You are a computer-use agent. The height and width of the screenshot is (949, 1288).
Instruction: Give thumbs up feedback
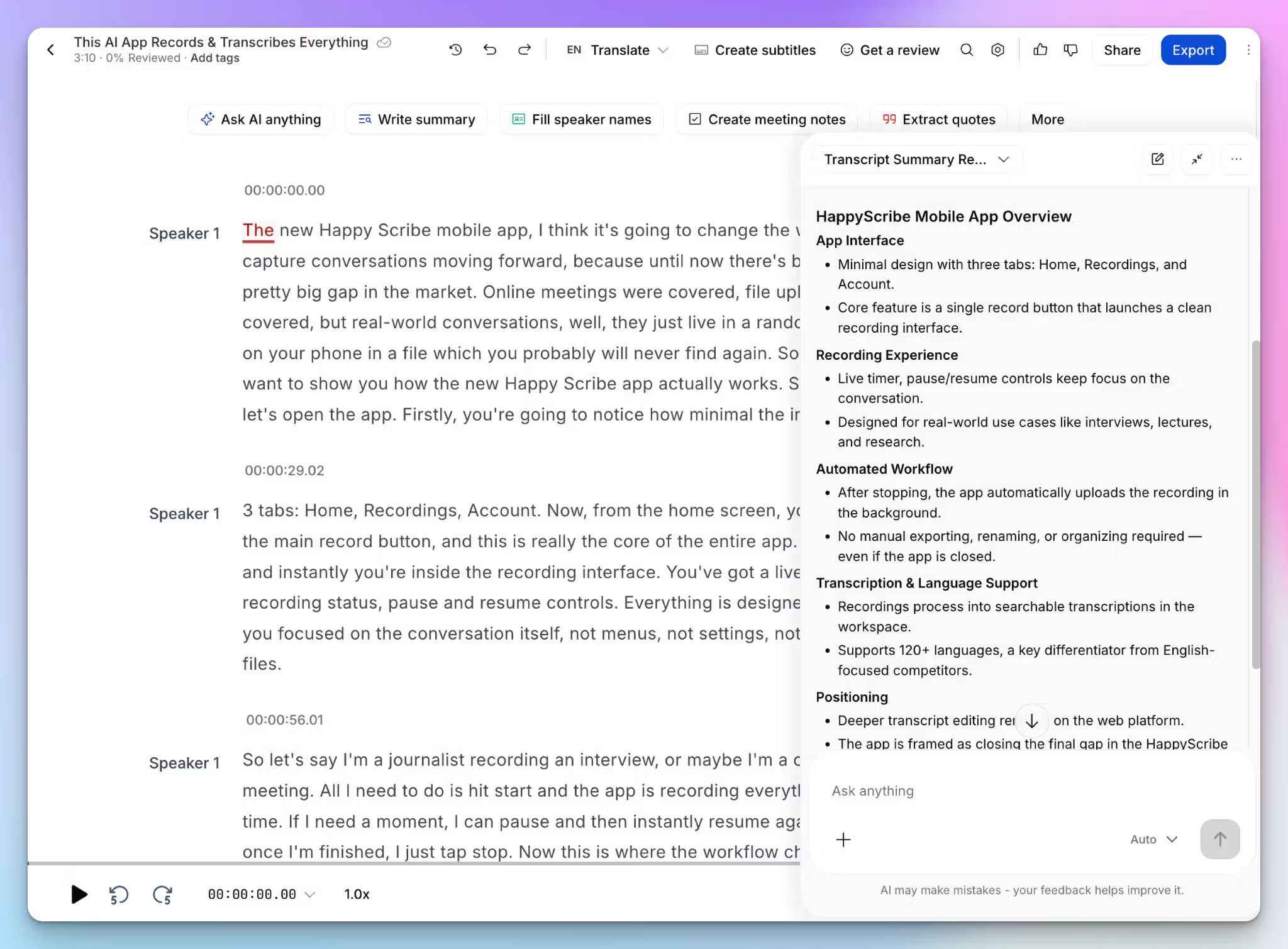(1040, 50)
